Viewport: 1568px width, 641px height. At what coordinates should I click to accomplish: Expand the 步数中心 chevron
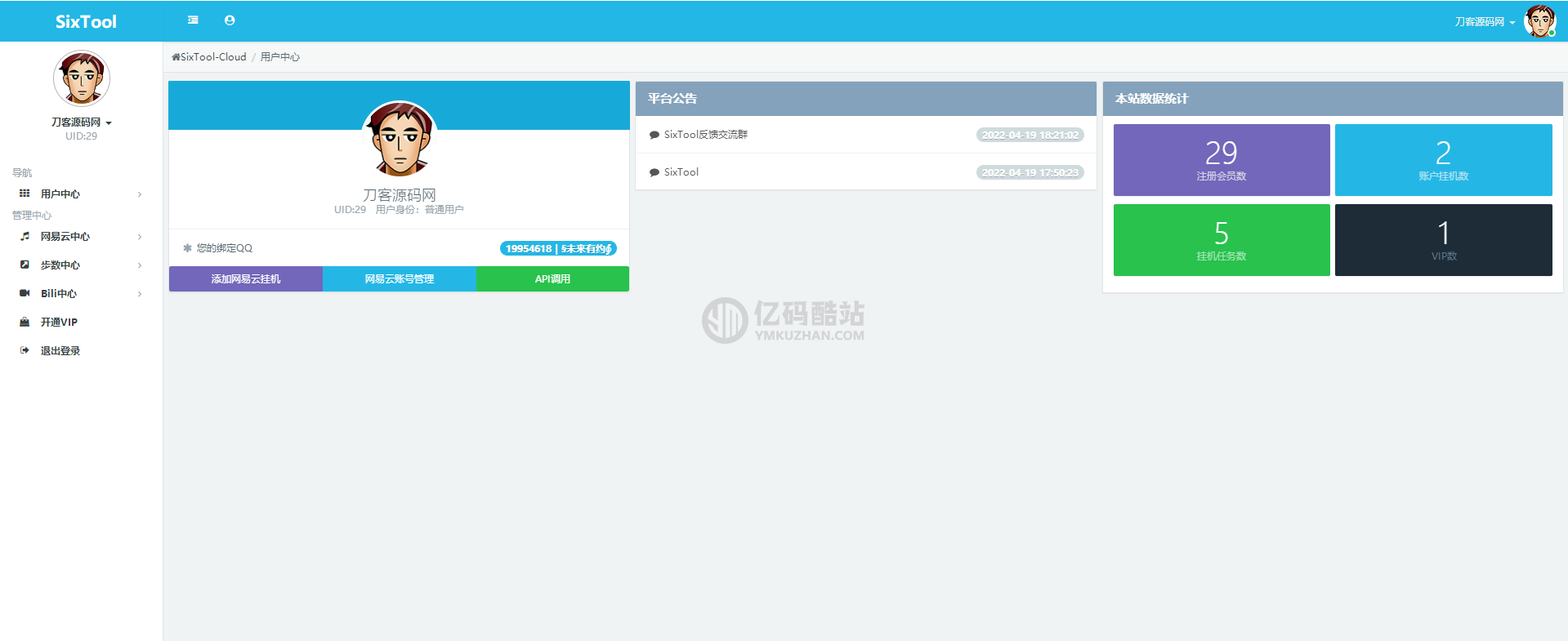pos(140,265)
